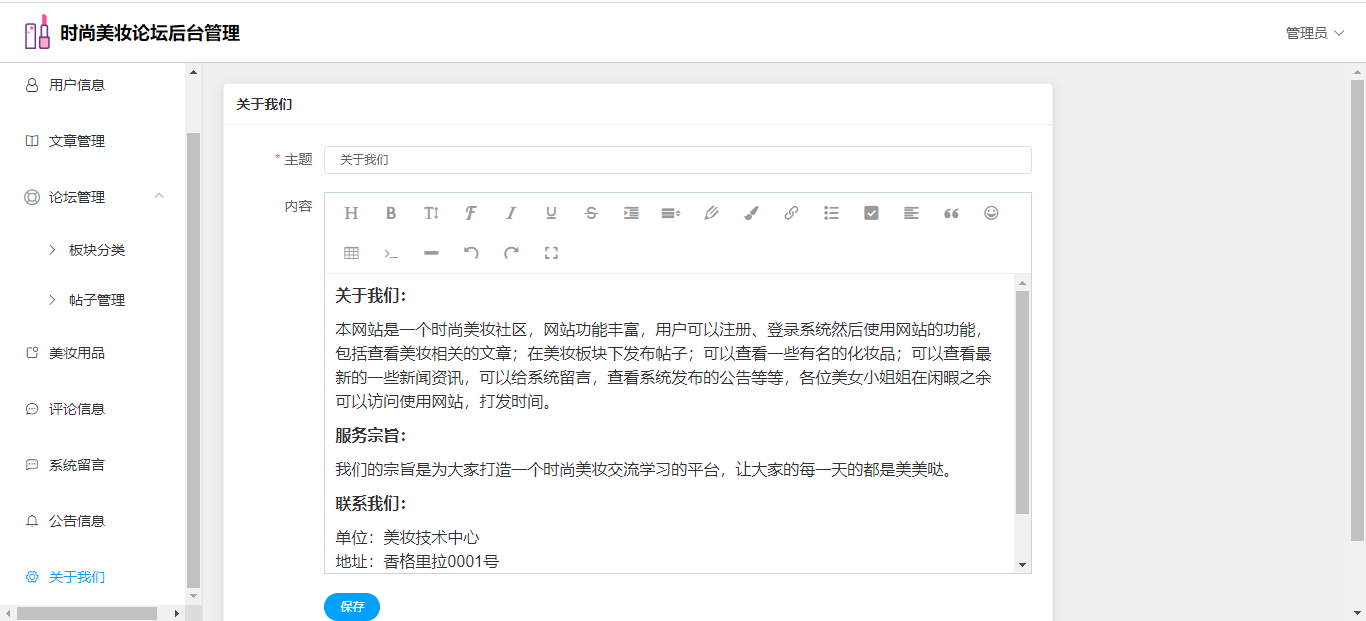Toggle blockquote formatting

(951, 213)
